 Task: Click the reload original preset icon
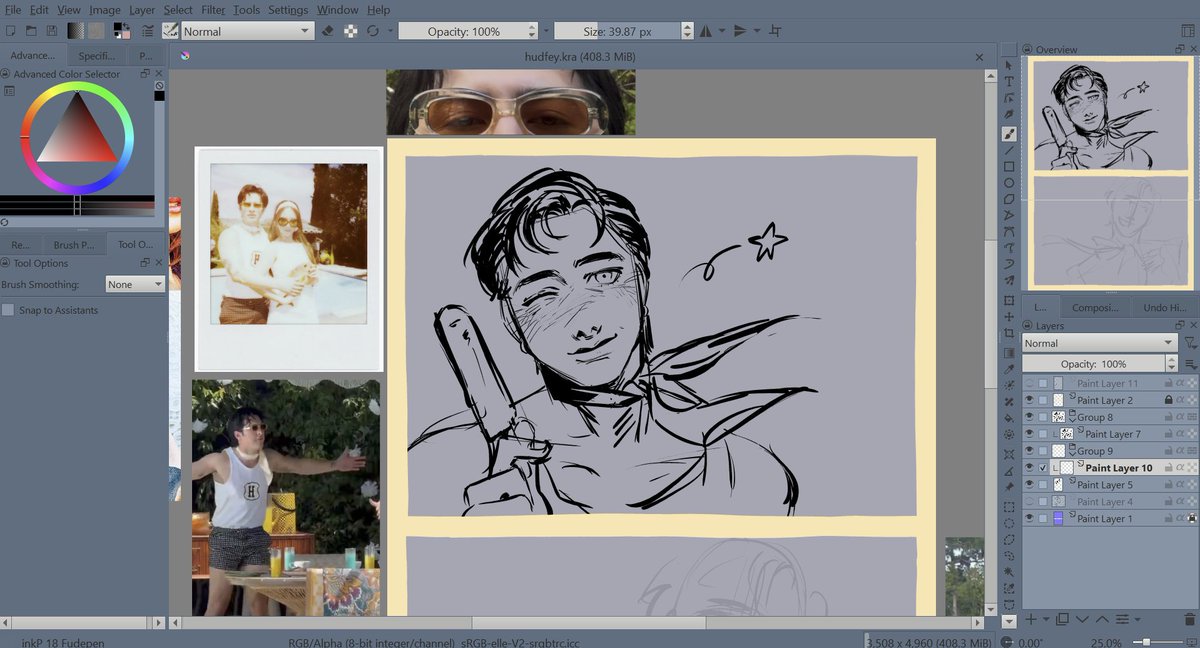[x=372, y=31]
